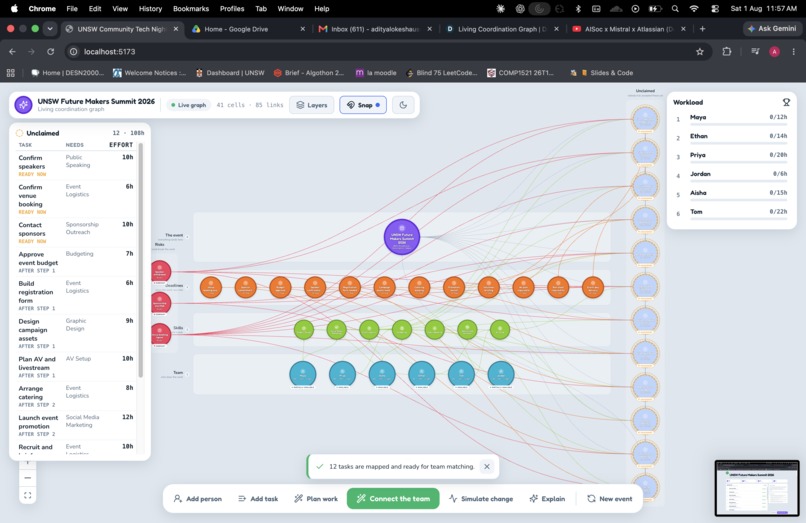Click Plan work in bottom toolbar
This screenshot has width=806, height=523.
point(316,498)
